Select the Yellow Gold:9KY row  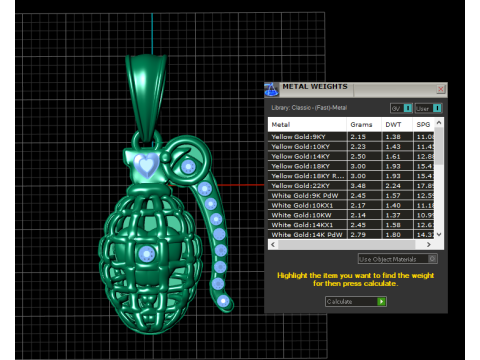351,137
